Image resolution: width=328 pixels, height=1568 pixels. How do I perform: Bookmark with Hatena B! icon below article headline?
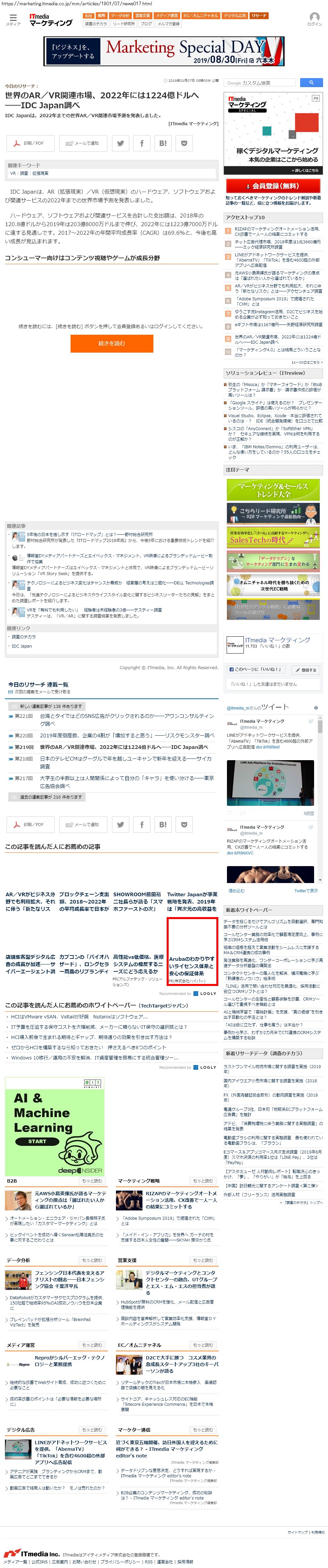[x=163, y=143]
